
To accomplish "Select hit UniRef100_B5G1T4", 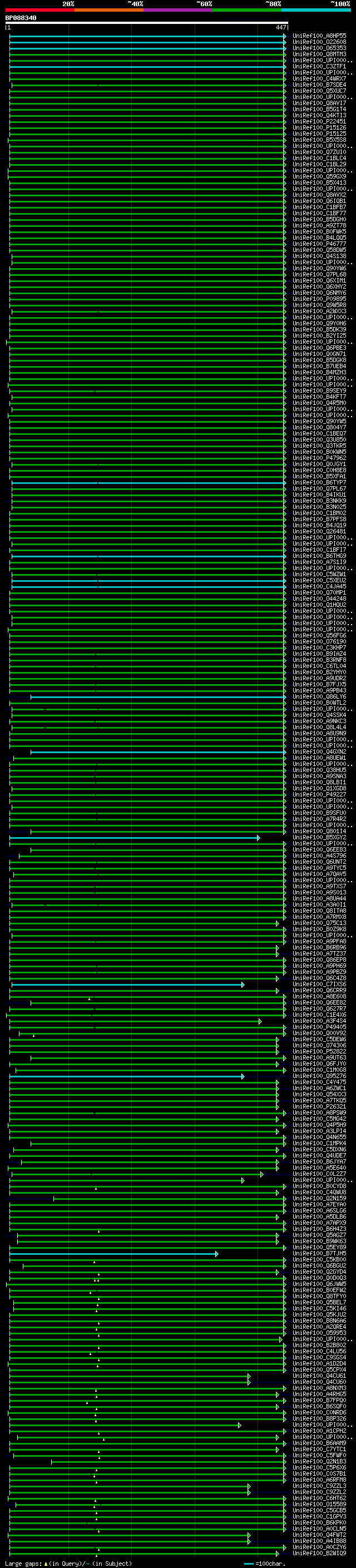I will coord(319,110).
